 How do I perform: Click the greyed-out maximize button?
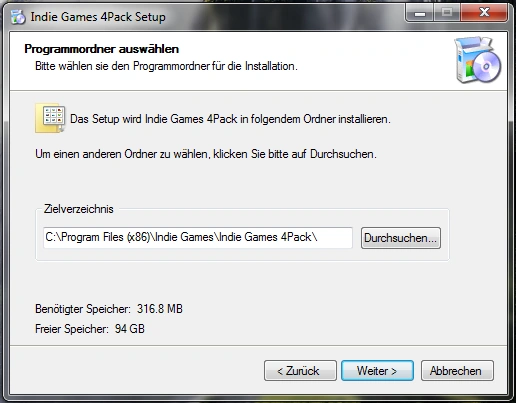click(x=447, y=13)
